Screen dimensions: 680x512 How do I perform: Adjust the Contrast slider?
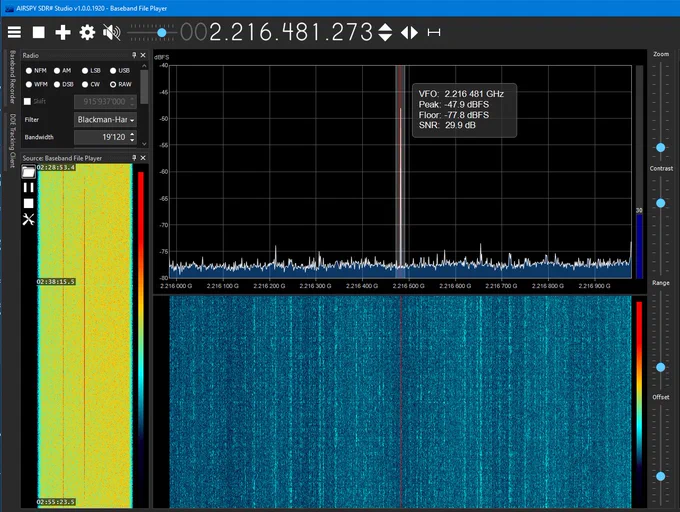click(x=660, y=203)
